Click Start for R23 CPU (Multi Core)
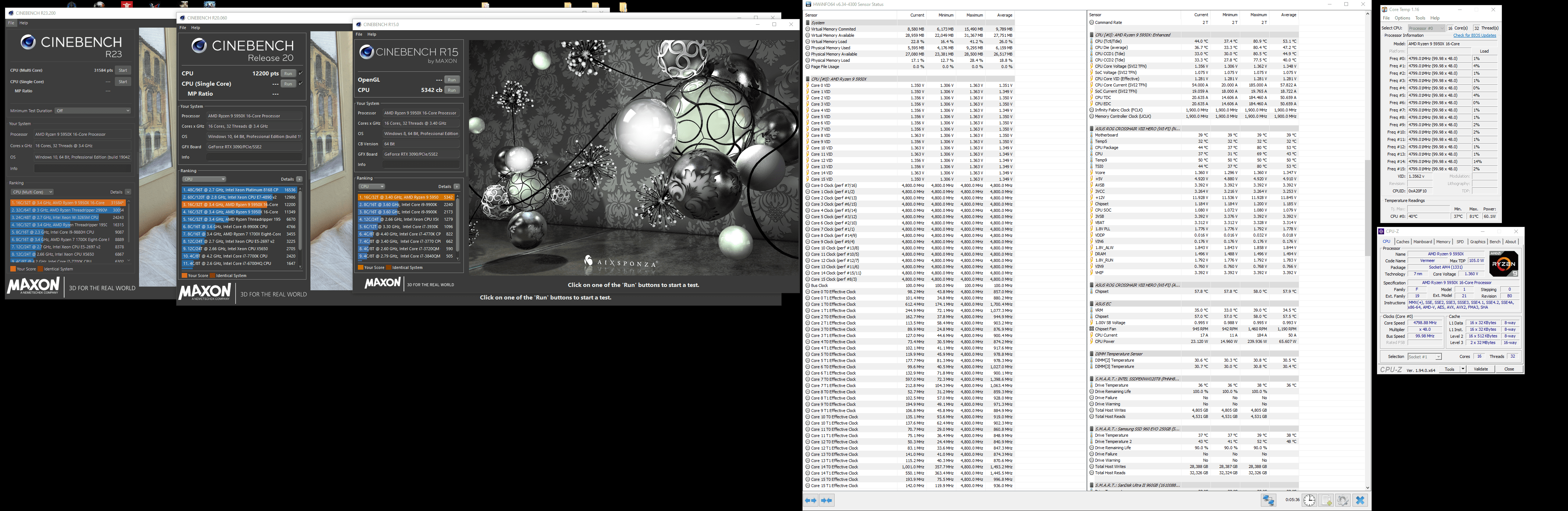 (123, 70)
